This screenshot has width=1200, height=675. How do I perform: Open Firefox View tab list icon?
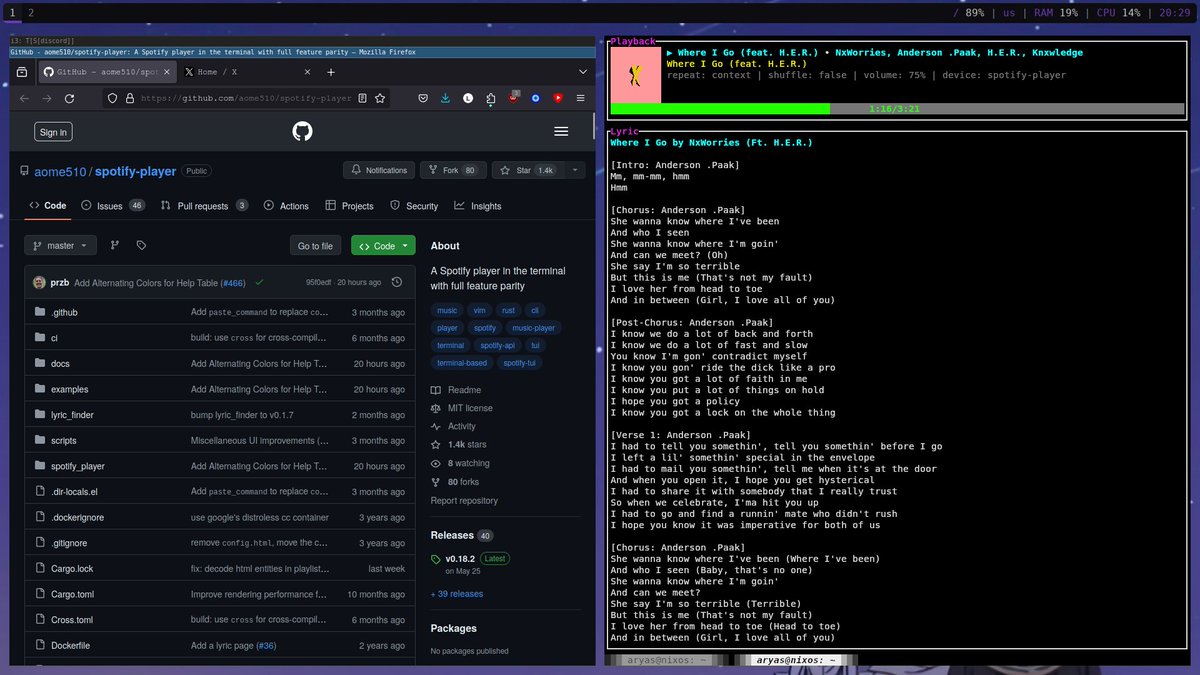(x=22, y=72)
